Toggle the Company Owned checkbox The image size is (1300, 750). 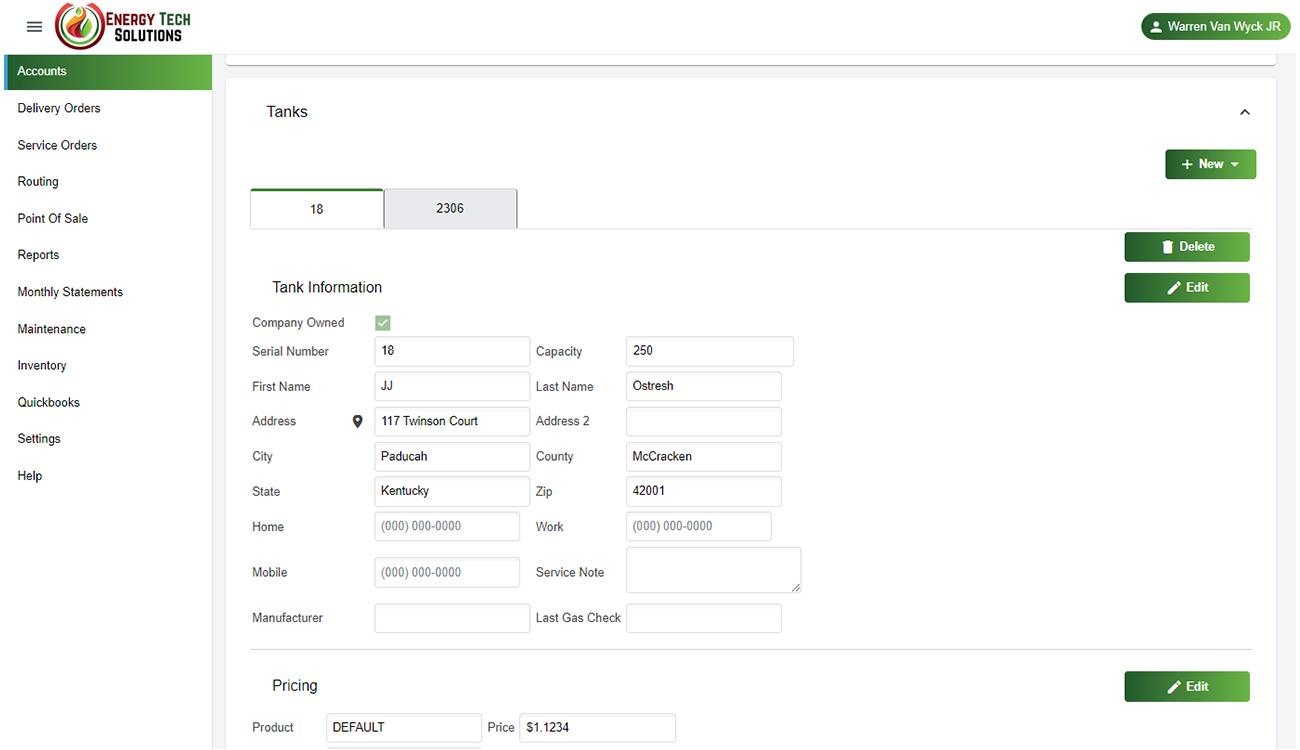click(382, 323)
